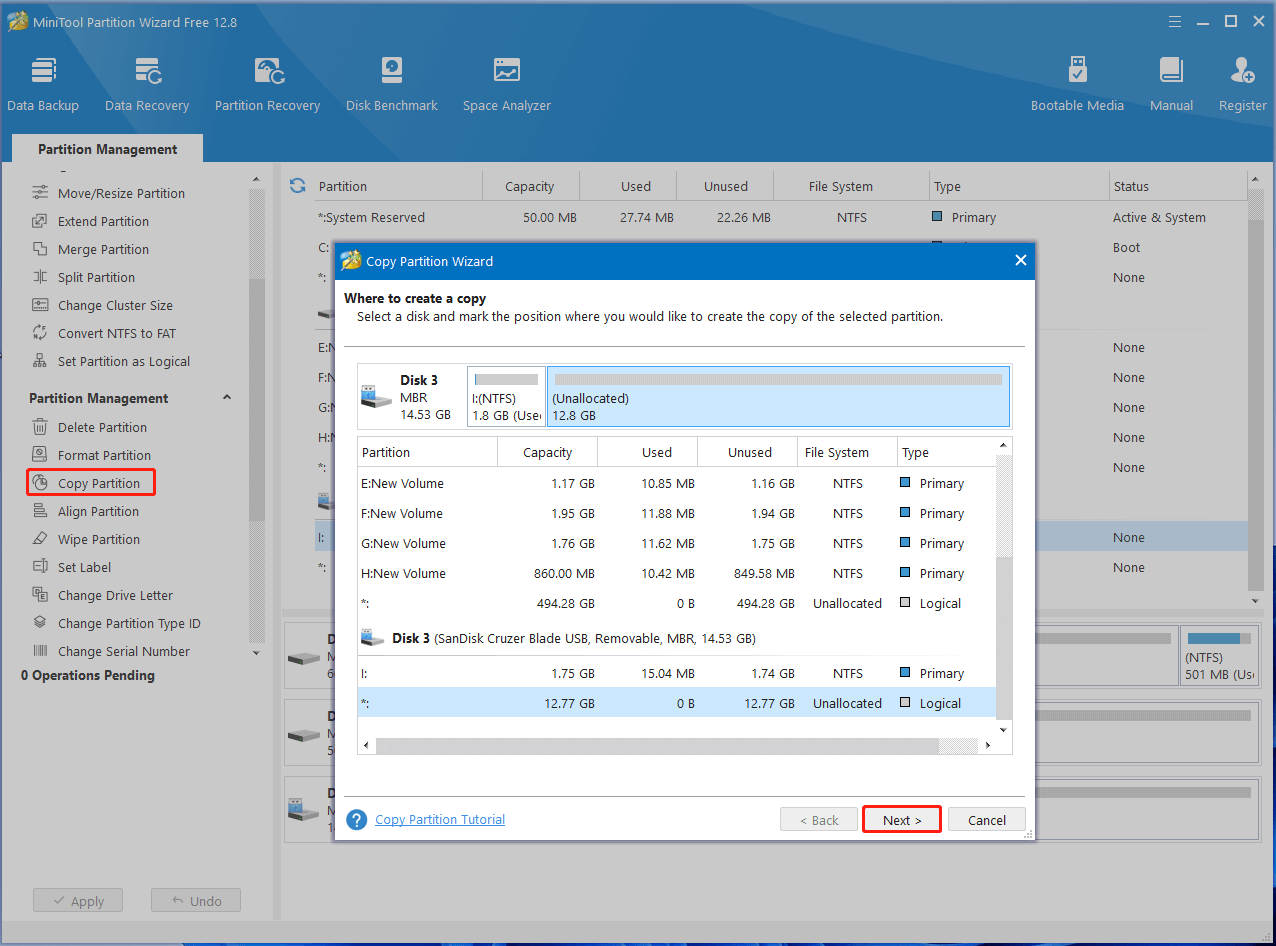Select the F:New Volume row in the wizard
Image resolution: width=1276 pixels, height=946 pixels.
[x=677, y=513]
